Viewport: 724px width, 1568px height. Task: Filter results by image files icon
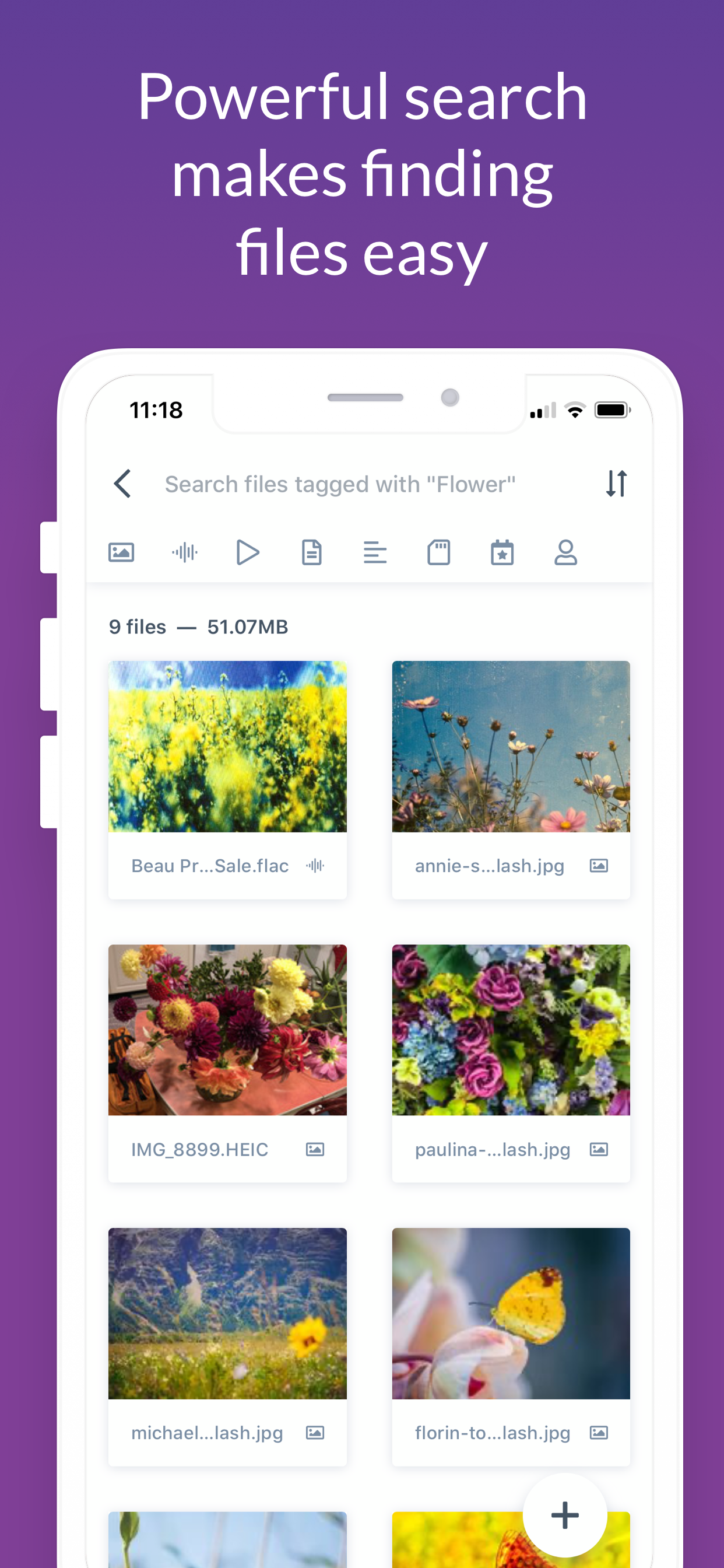tap(121, 552)
